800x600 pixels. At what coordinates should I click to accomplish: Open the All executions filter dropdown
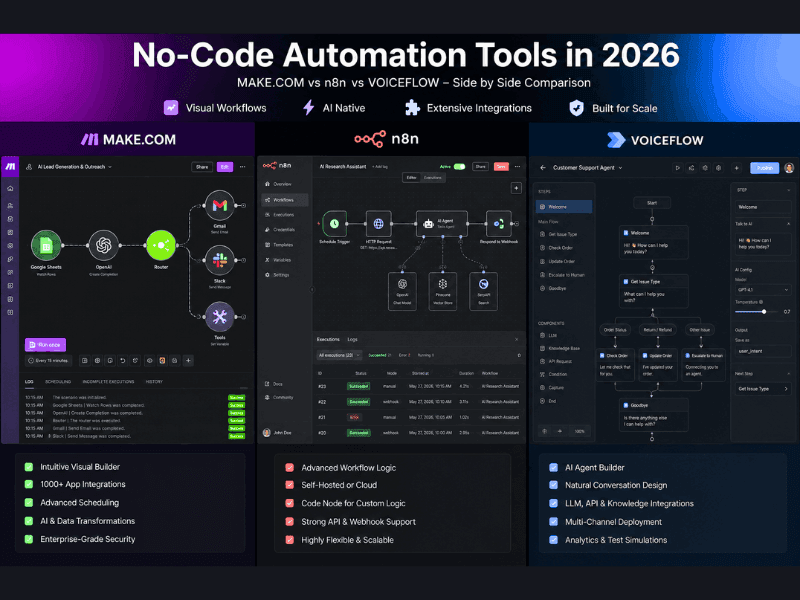click(x=340, y=355)
